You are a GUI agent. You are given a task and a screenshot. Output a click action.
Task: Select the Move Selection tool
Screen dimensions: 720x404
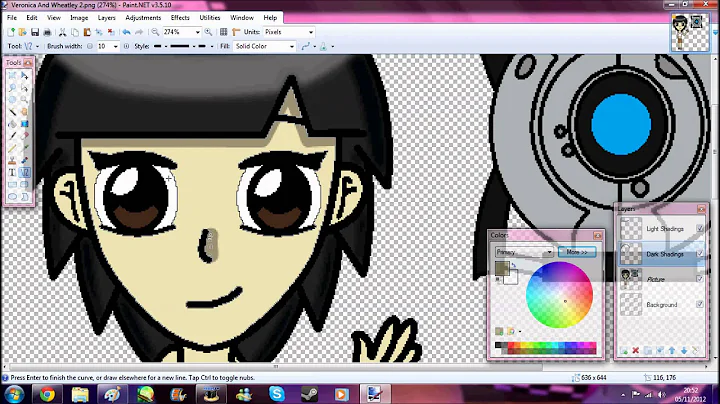24,87
